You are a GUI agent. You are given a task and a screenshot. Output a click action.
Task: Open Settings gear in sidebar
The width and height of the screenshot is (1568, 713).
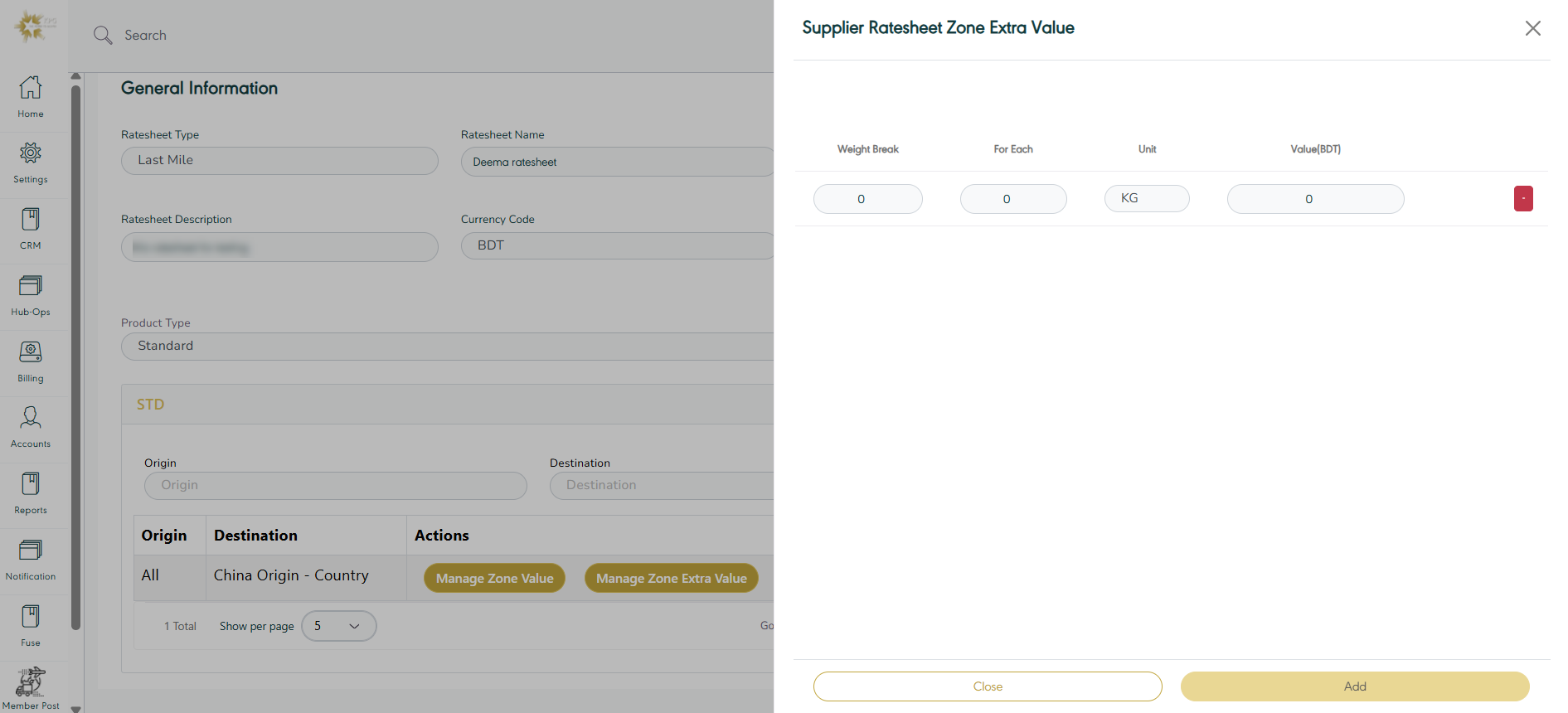pos(31,162)
